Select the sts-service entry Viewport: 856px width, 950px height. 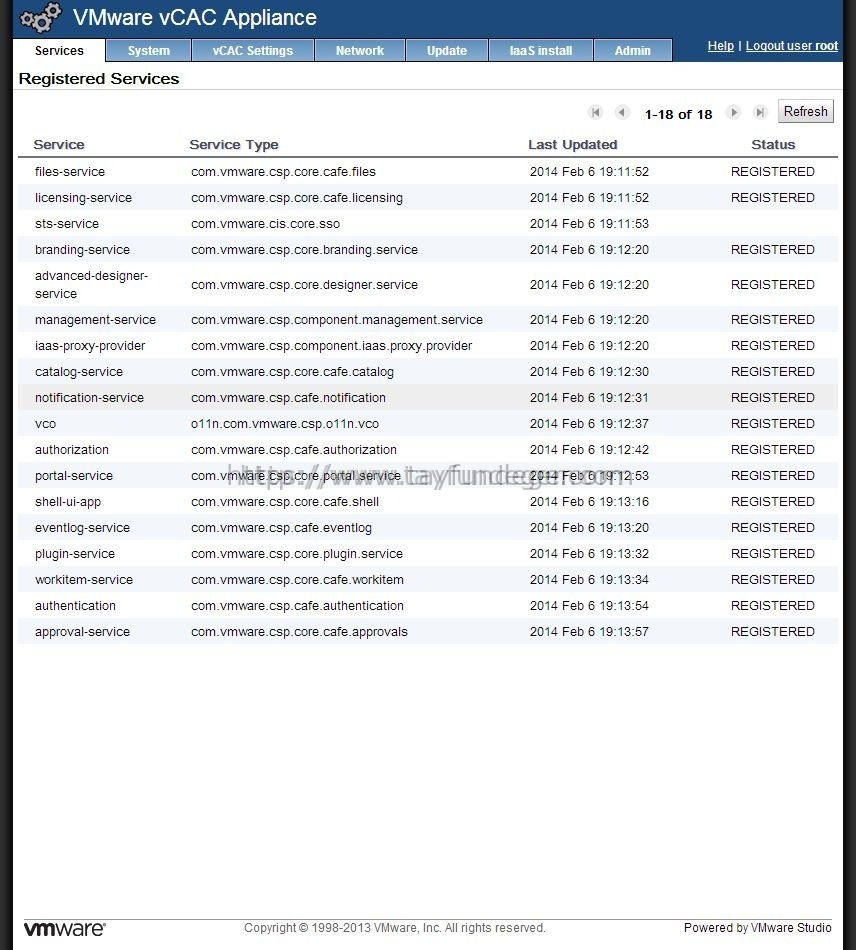(67, 224)
